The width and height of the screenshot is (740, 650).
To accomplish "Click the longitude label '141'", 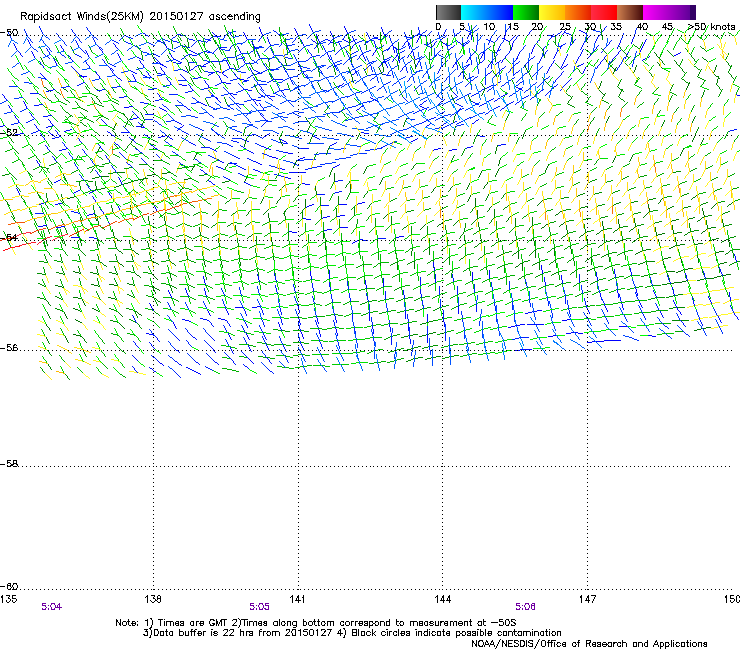I will [297, 599].
